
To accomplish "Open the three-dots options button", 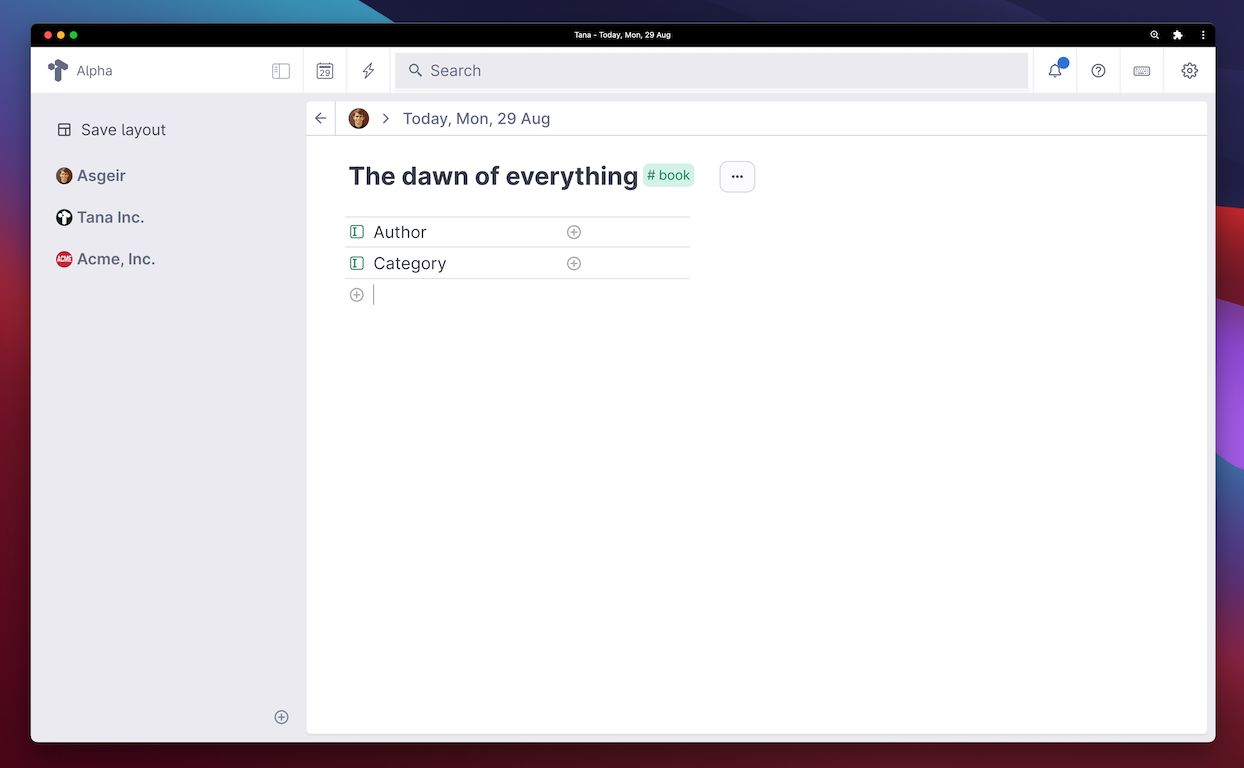I will pyautogui.click(x=737, y=177).
